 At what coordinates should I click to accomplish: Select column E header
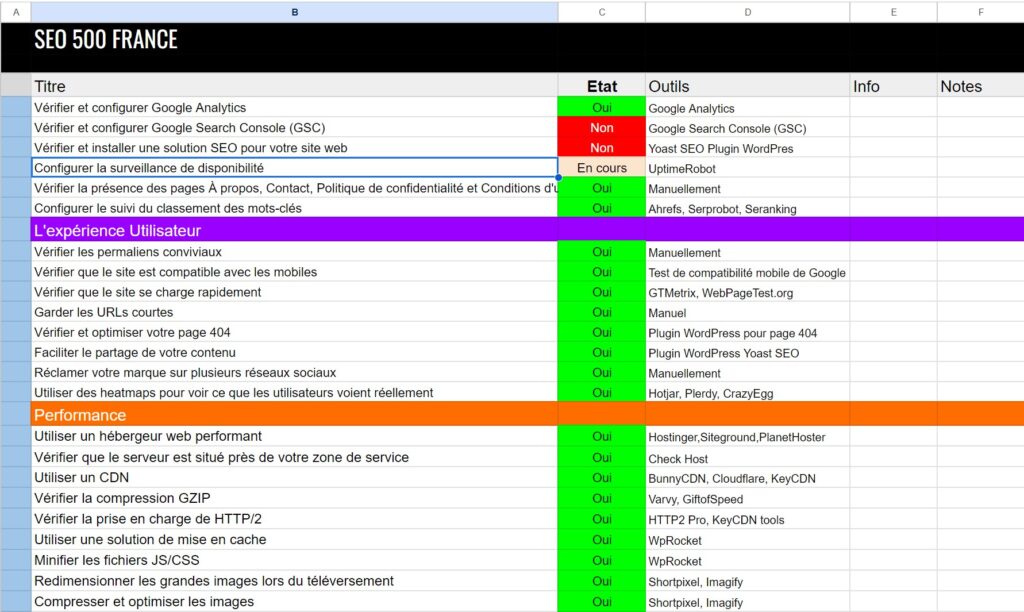893,12
